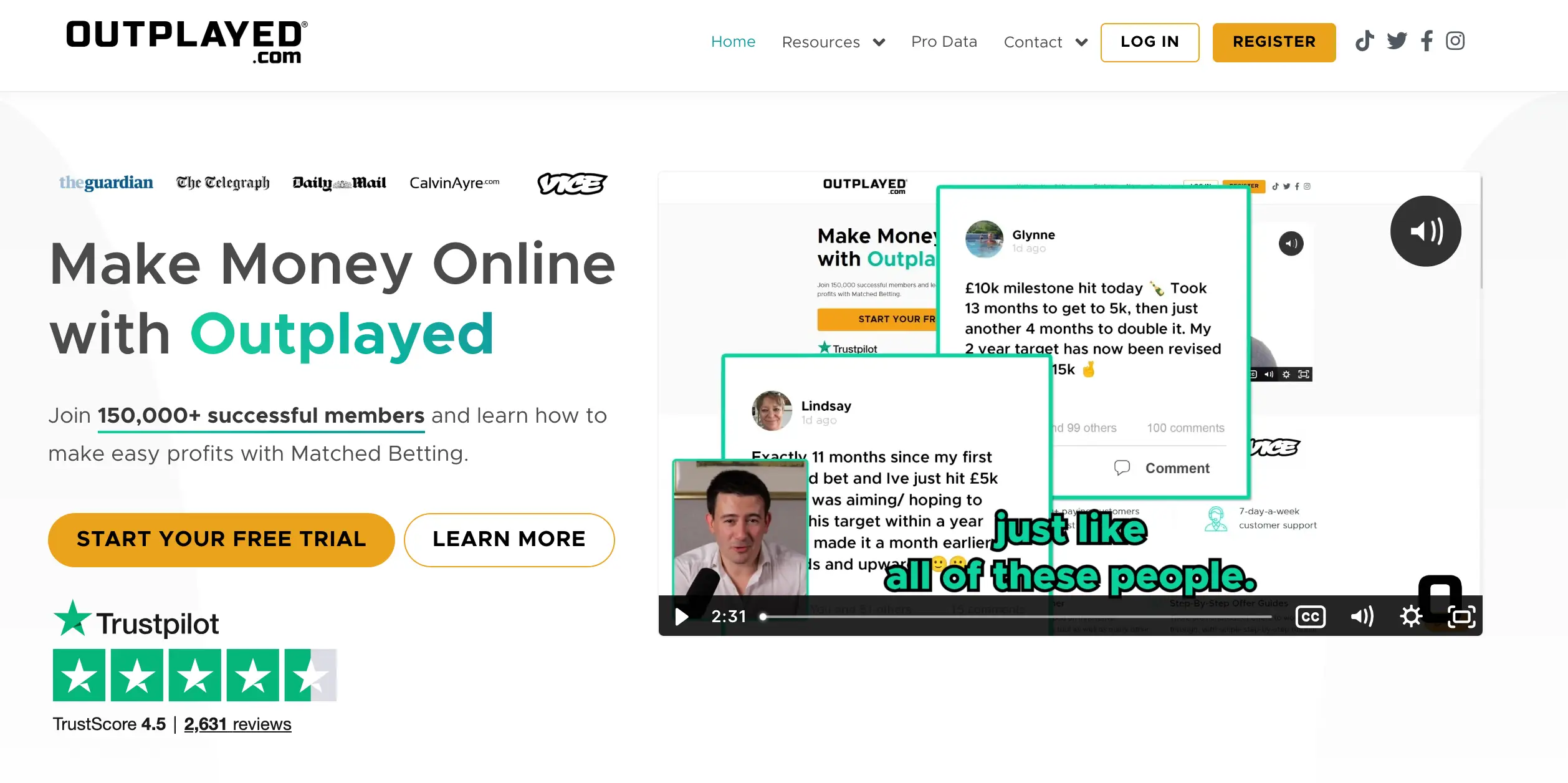Click the Daily Mail logo
This screenshot has width=1568, height=783.
click(340, 183)
